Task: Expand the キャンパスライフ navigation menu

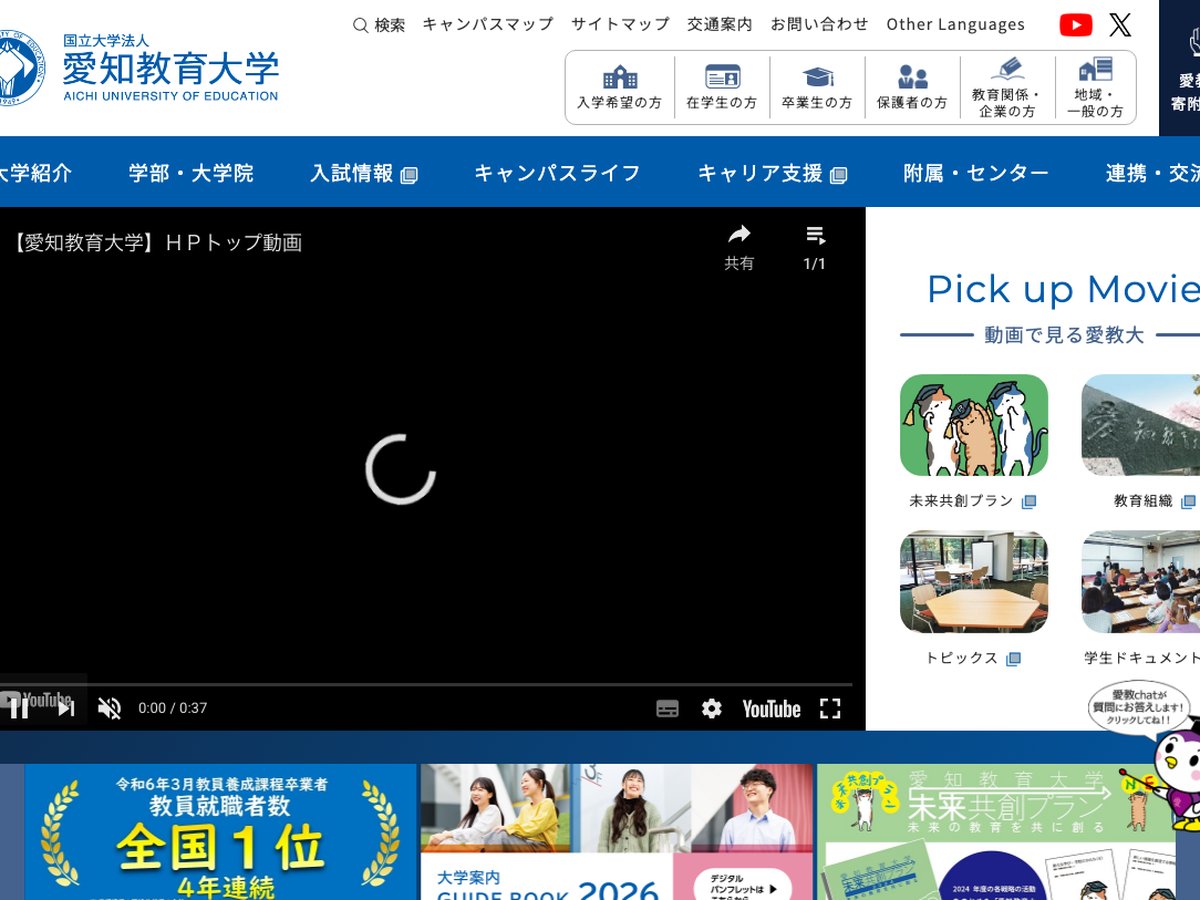Action: [557, 173]
